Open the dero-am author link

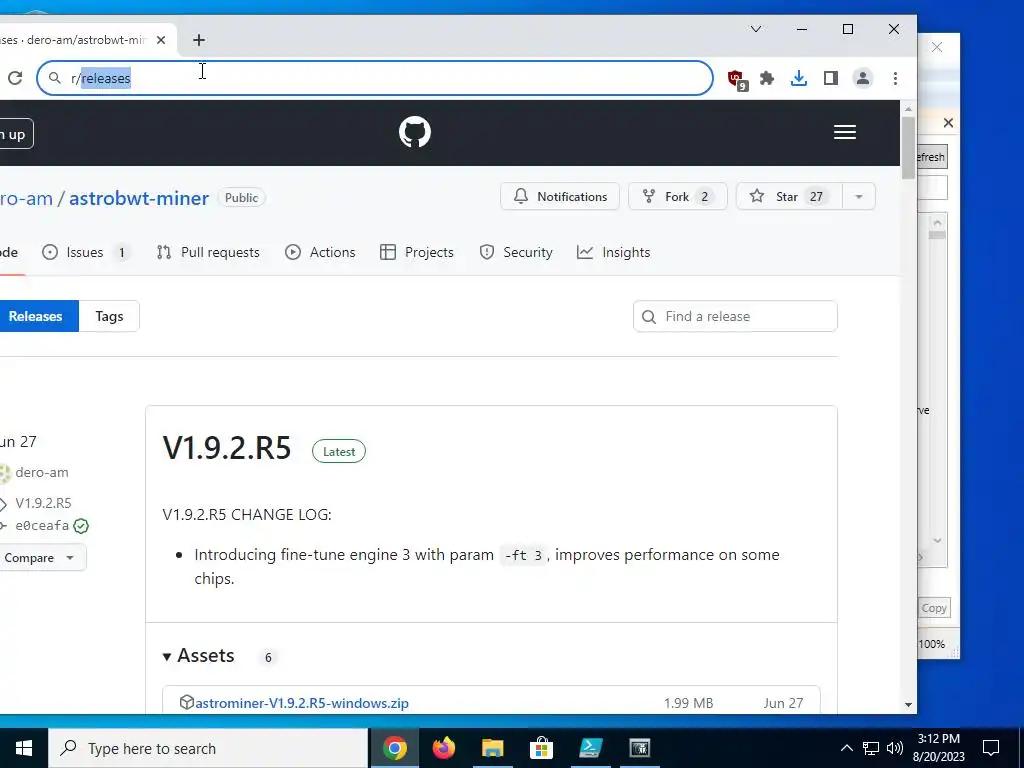point(42,472)
